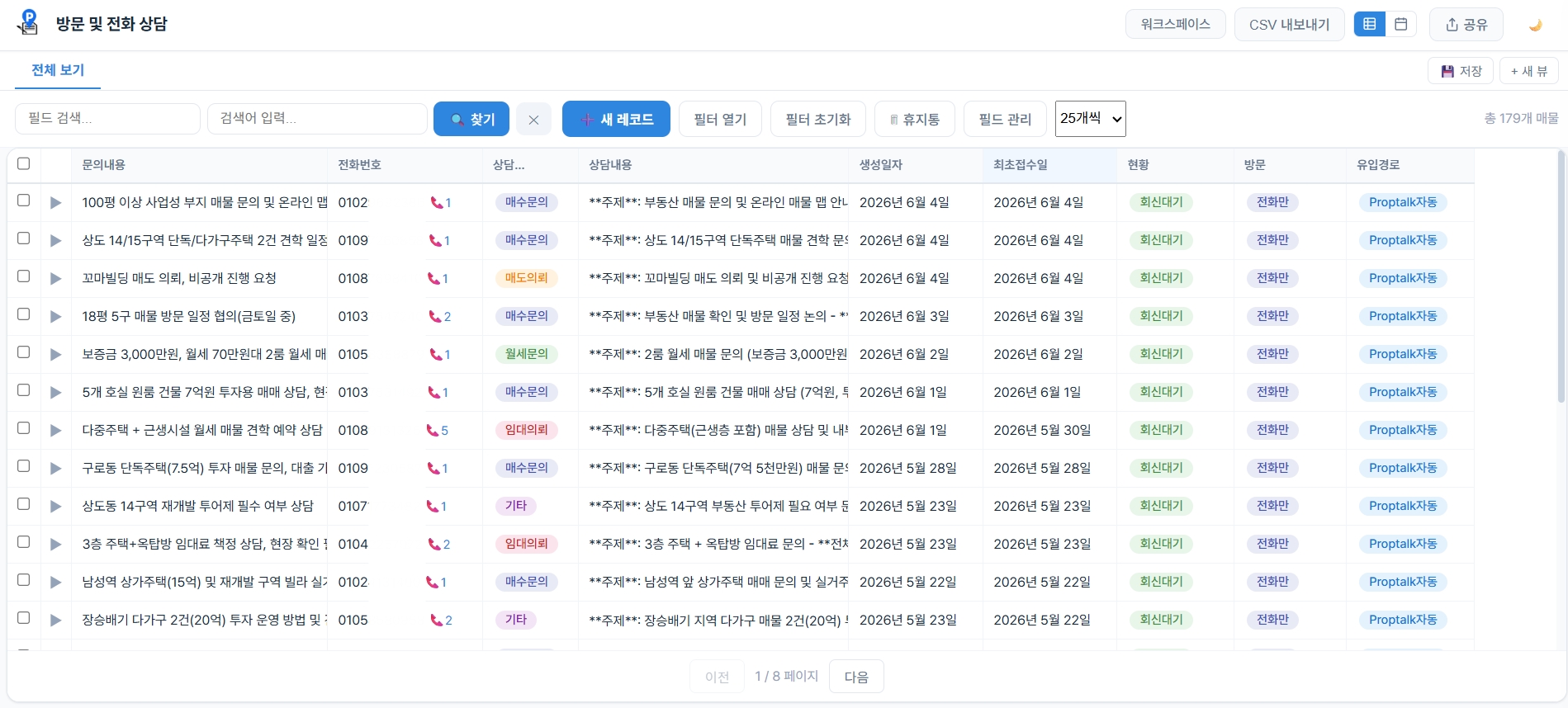The image size is (1568, 708).
Task: Switch to the calendar view icon
Action: 1400,24
